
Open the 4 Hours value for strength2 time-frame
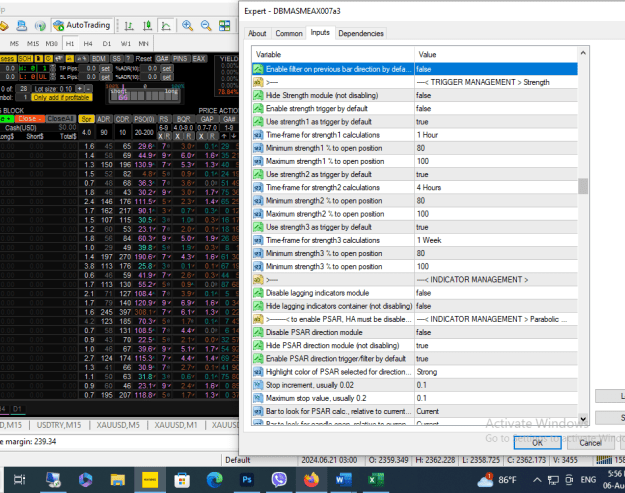pos(496,187)
